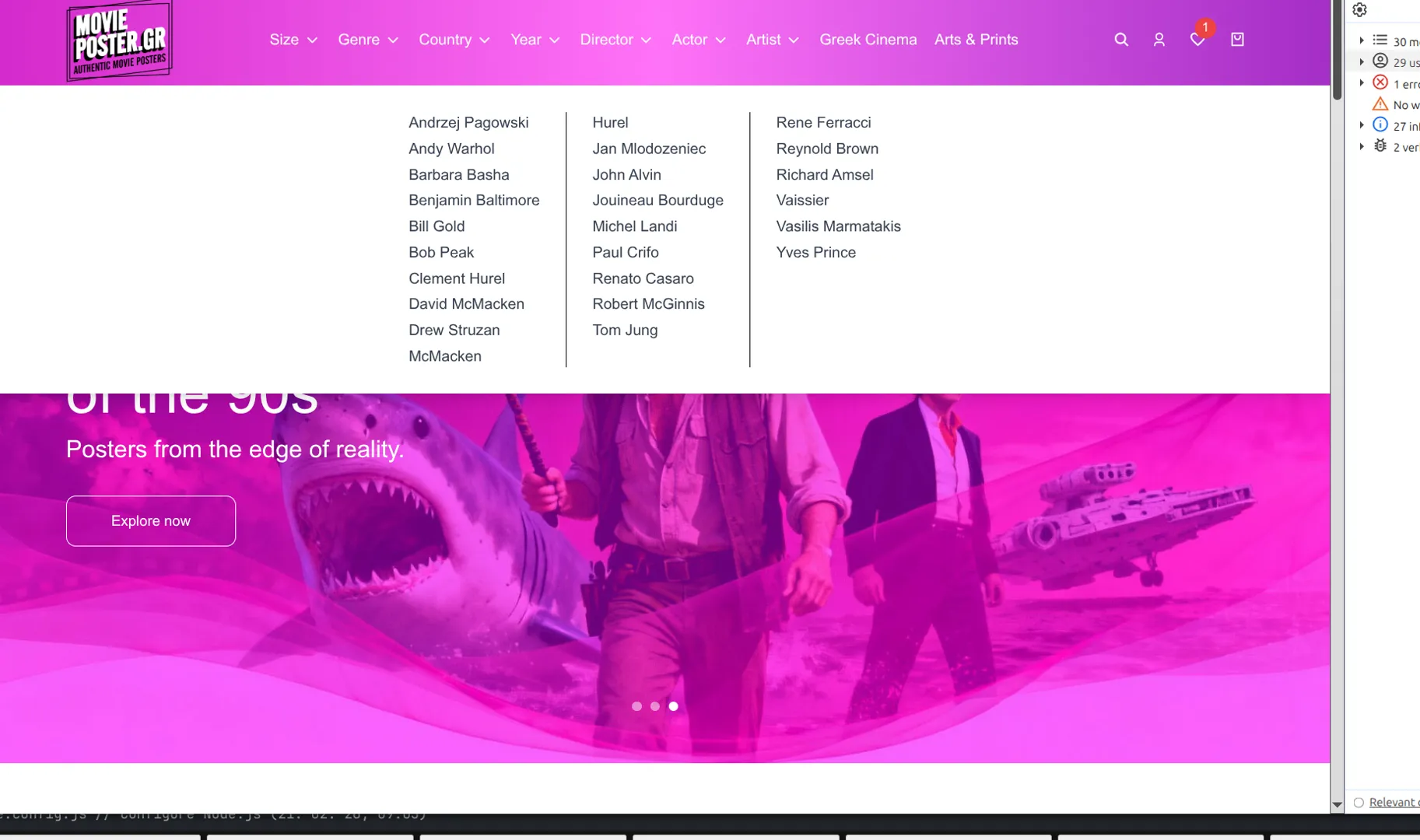
Task: Click the blue info circle icon
Action: (1380, 124)
